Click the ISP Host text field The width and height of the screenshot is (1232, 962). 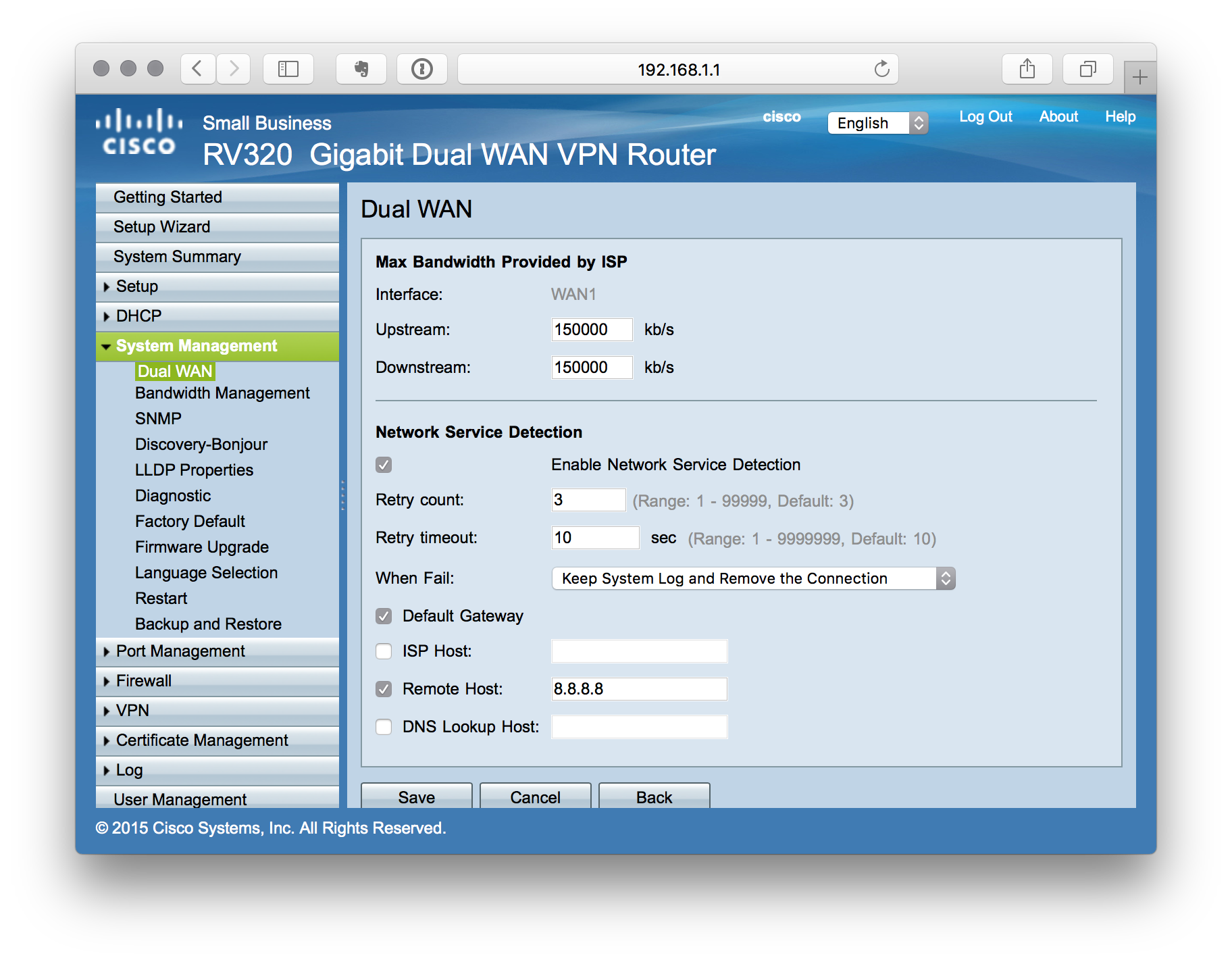pyautogui.click(x=639, y=651)
